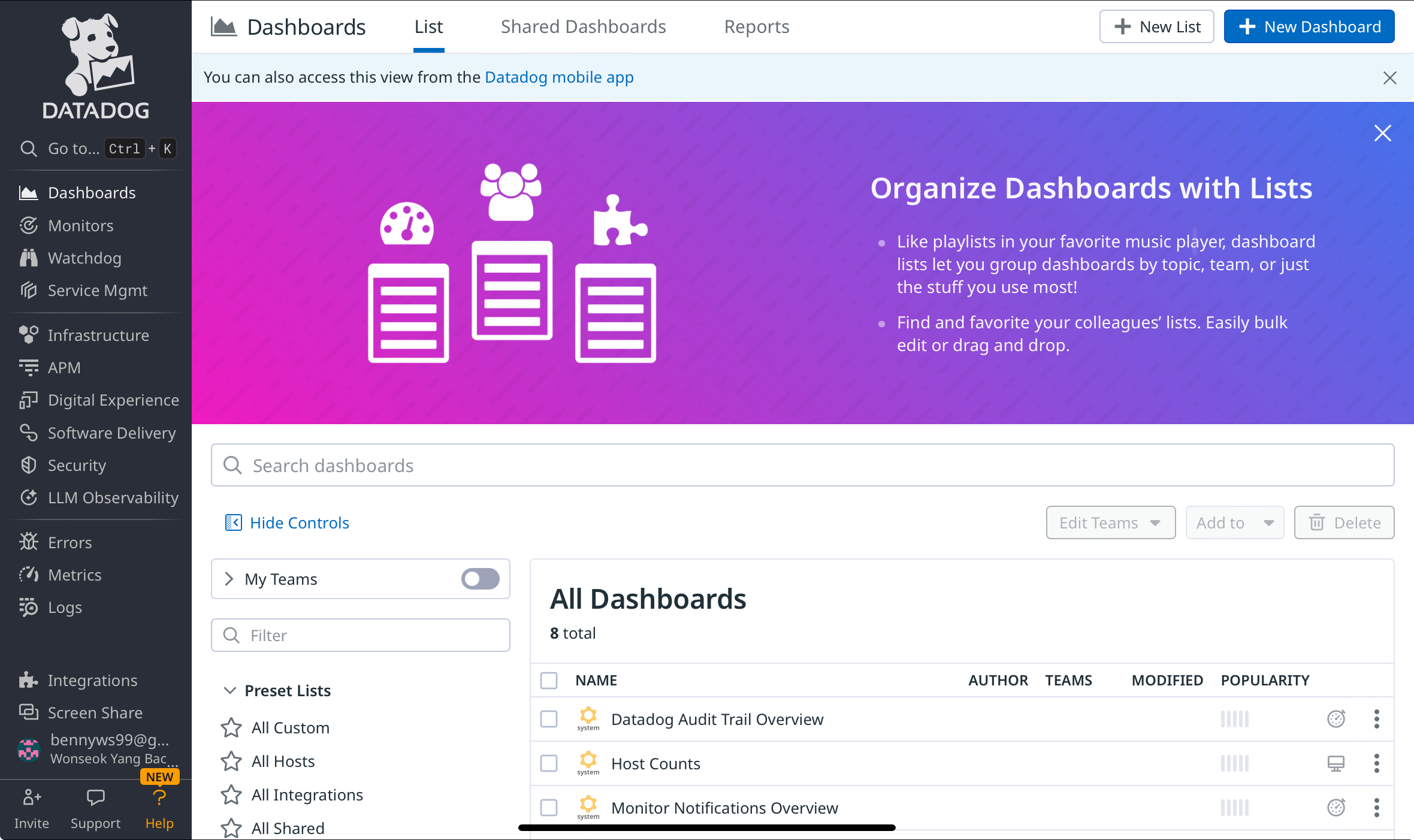Go to Infrastructure section

pyautogui.click(x=98, y=336)
